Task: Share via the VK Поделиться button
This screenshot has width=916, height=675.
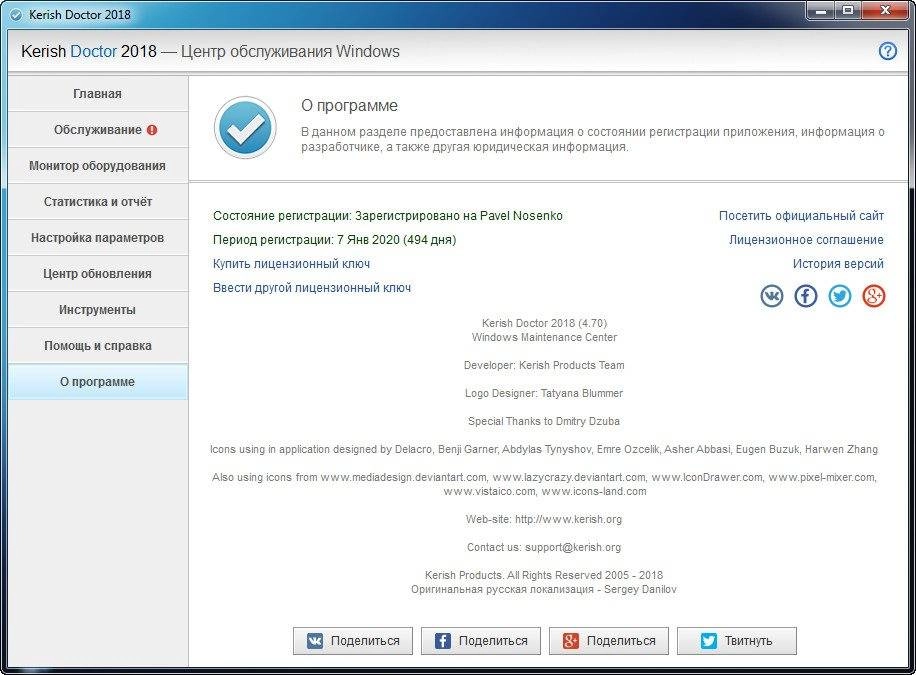Action: pyautogui.click(x=353, y=641)
